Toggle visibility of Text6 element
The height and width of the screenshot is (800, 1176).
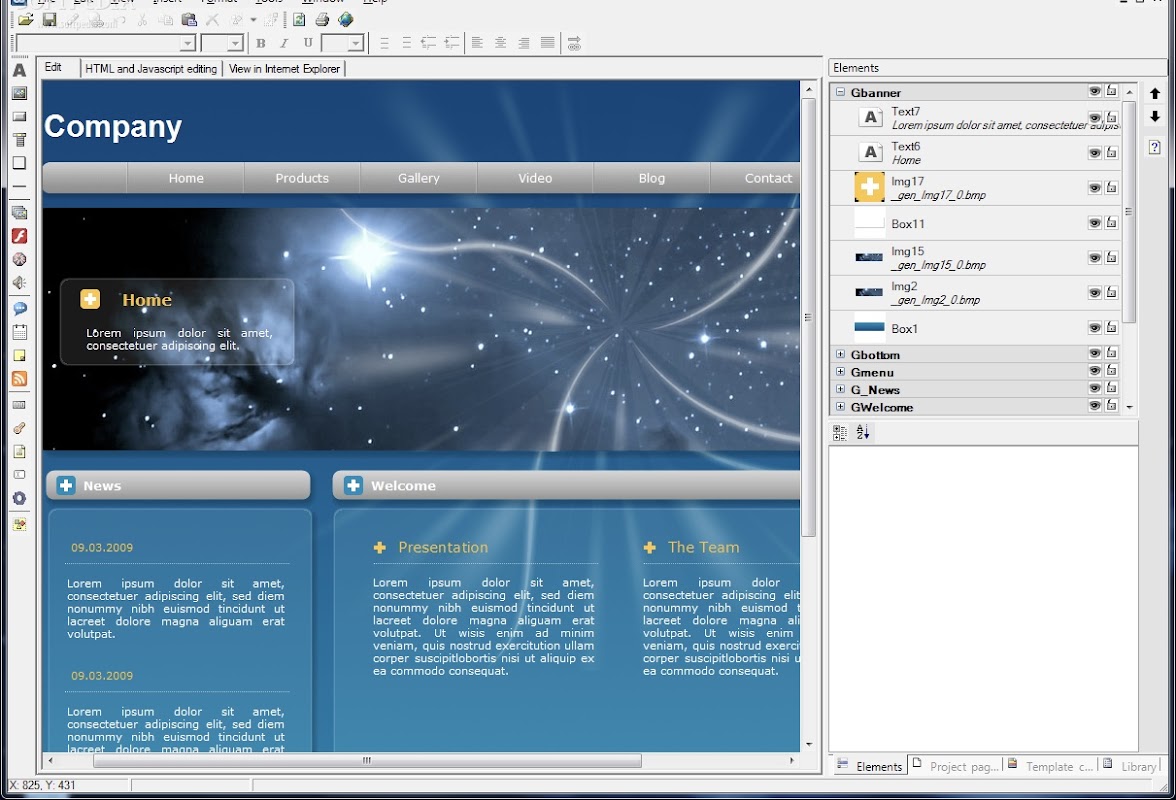click(1095, 153)
